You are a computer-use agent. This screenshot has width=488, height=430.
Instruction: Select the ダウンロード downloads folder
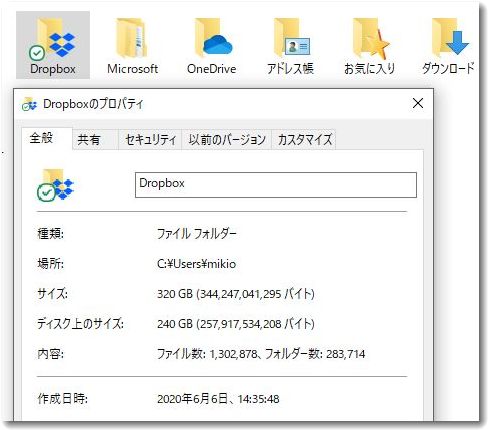tap(448, 45)
